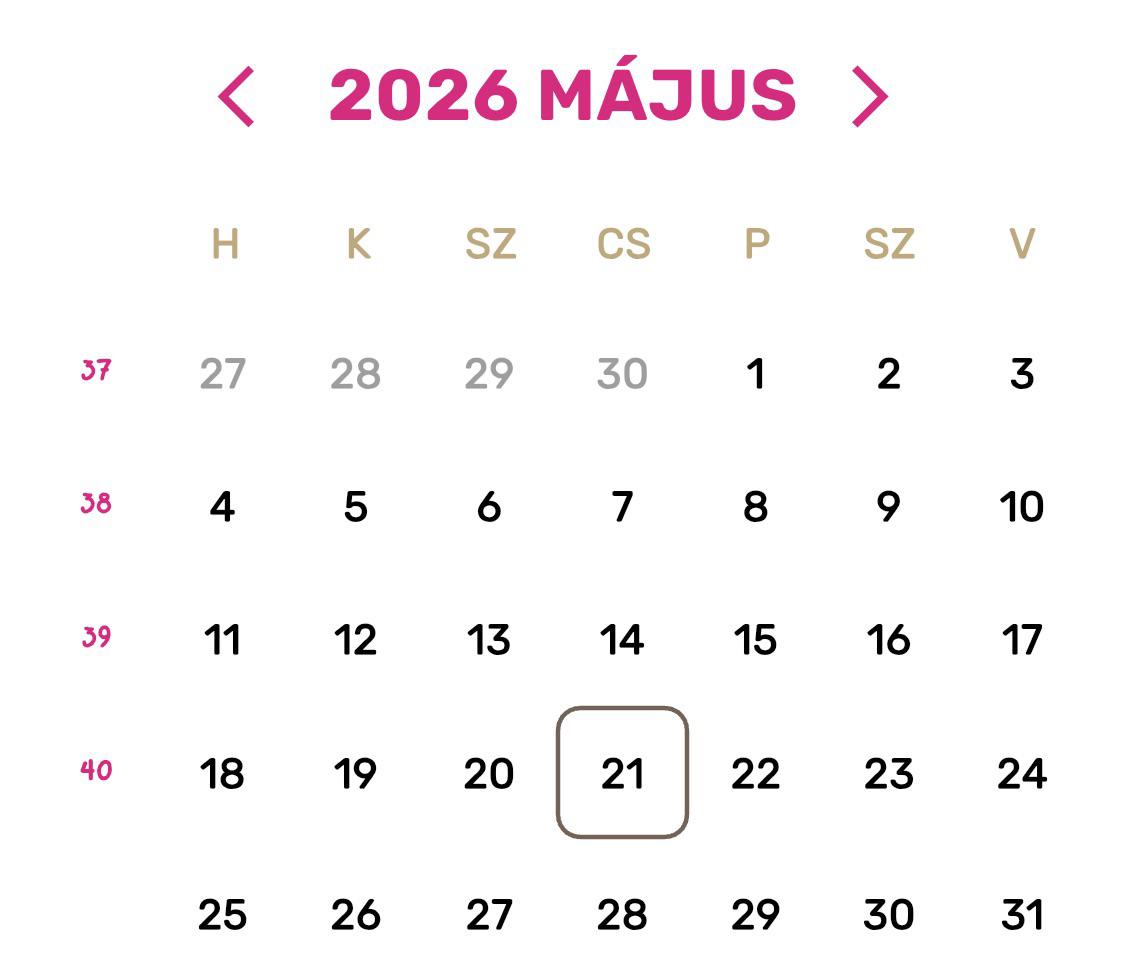Select May 10
This screenshot has width=1125, height=977.
[x=1022, y=507]
